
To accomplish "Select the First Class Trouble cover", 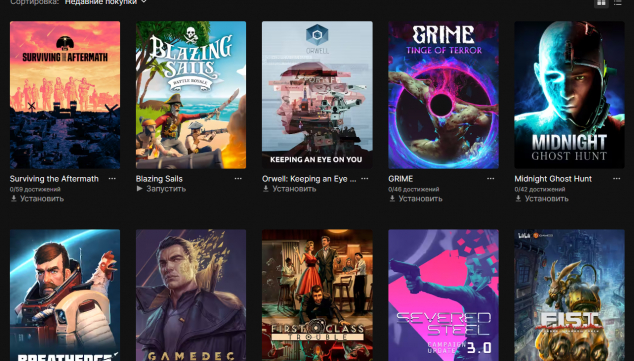I will 317,295.
